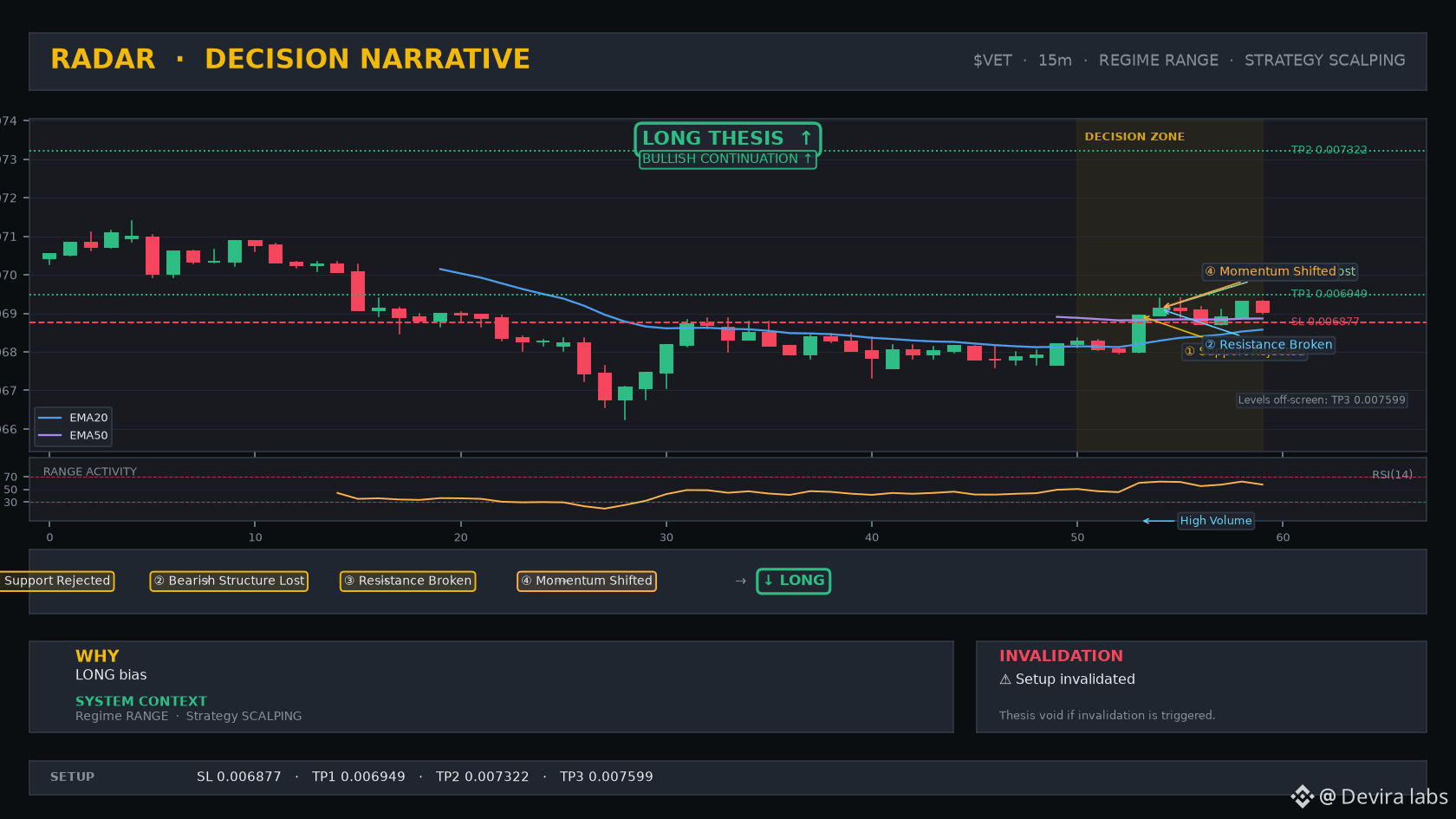Click the High Volume annotation label

[x=1216, y=521]
